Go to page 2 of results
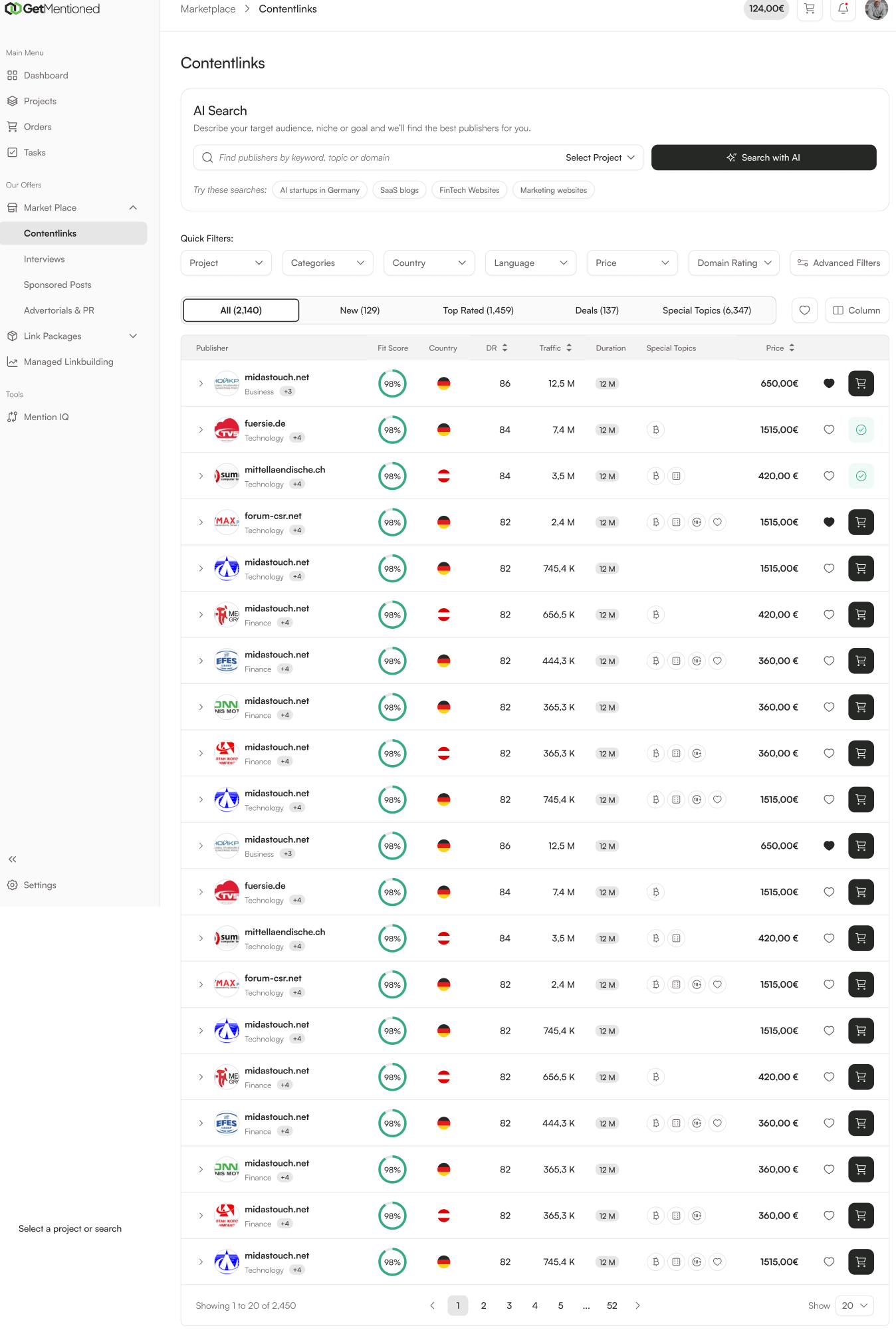Image resolution: width=896 pixels, height=1332 pixels. [483, 1305]
